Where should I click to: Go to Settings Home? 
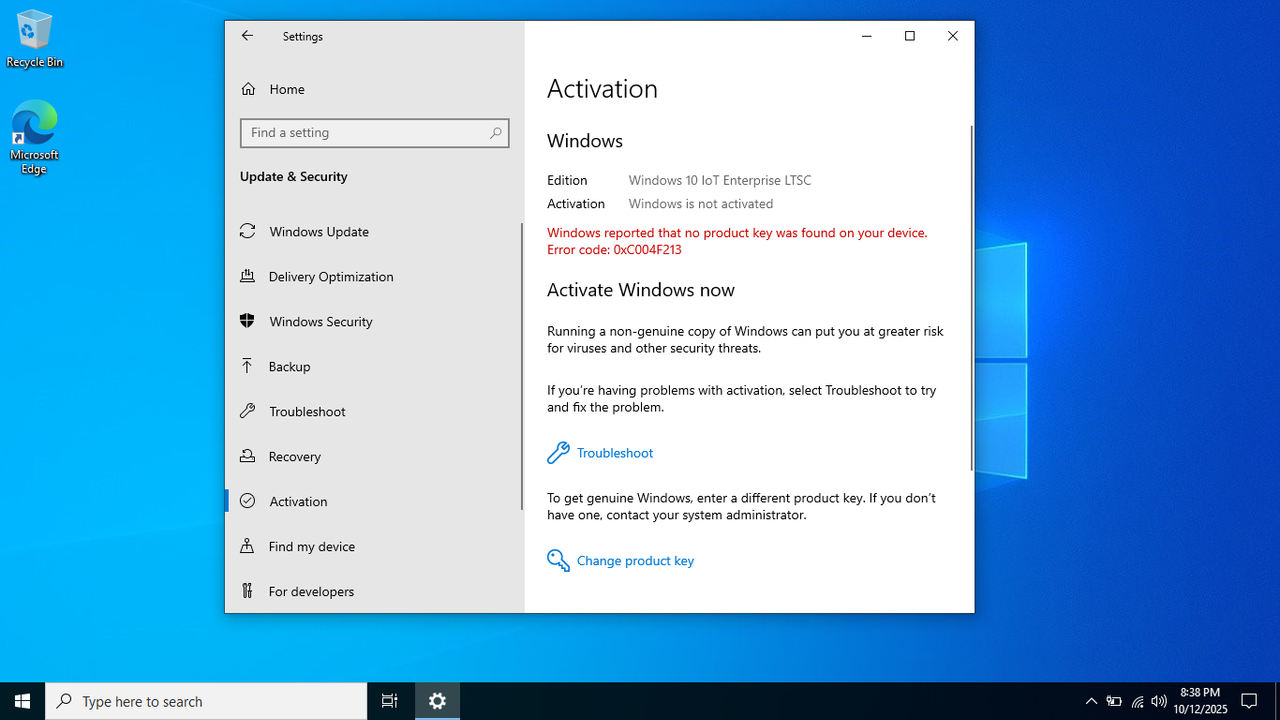(374, 89)
